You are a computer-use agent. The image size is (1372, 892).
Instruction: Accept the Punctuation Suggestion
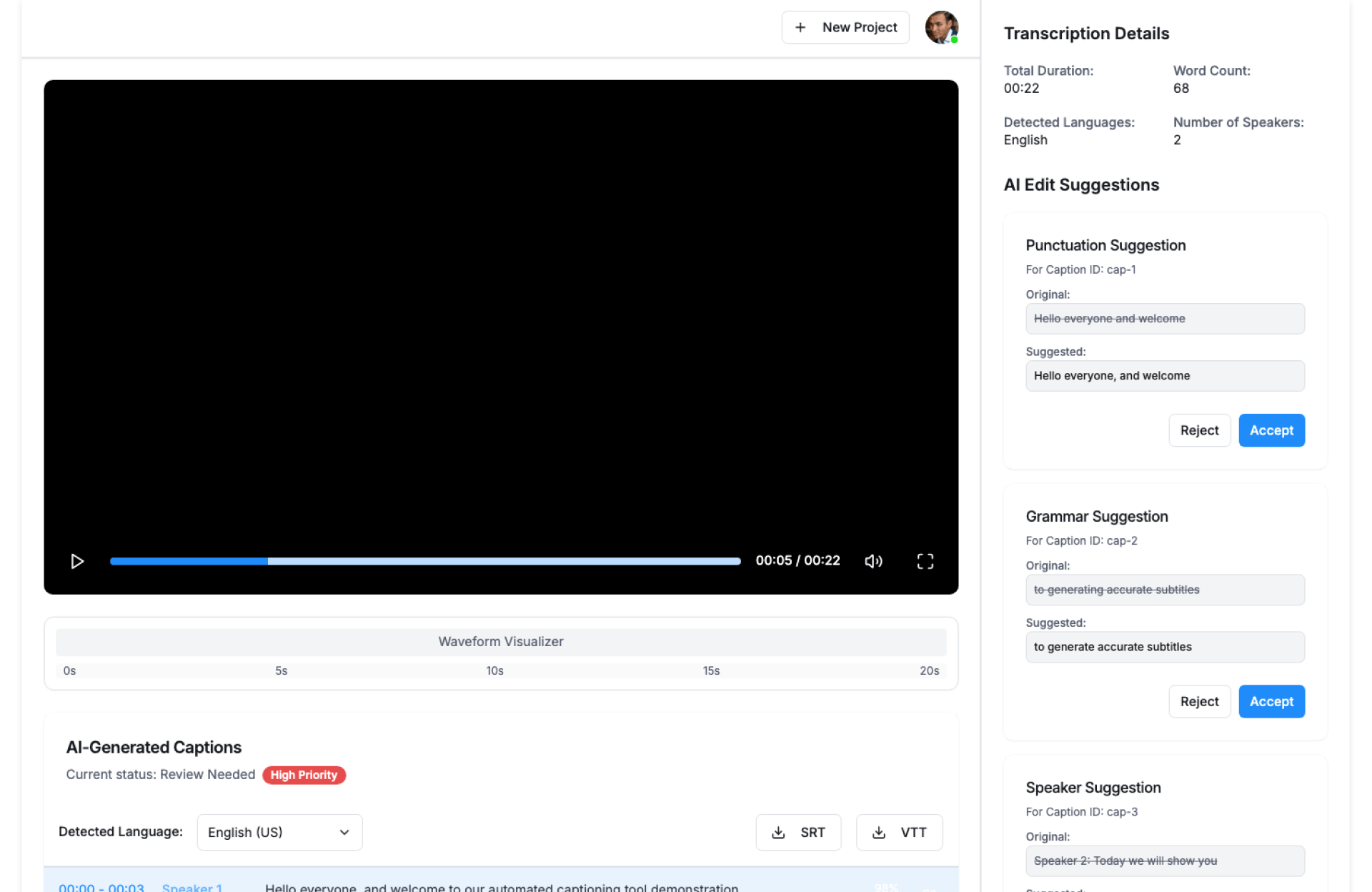click(x=1271, y=430)
